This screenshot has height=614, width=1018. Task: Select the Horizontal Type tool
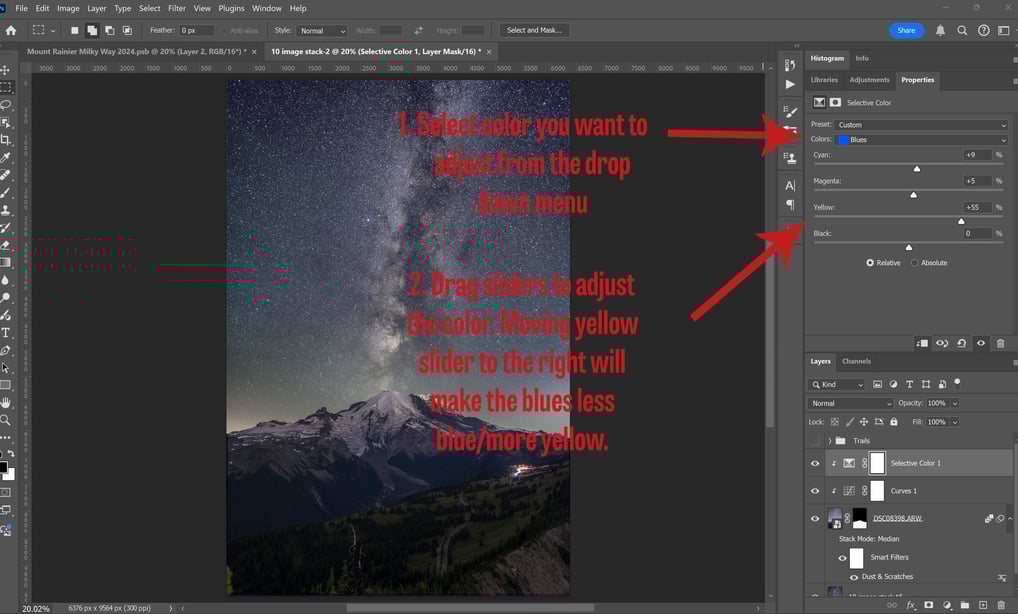[x=6, y=332]
